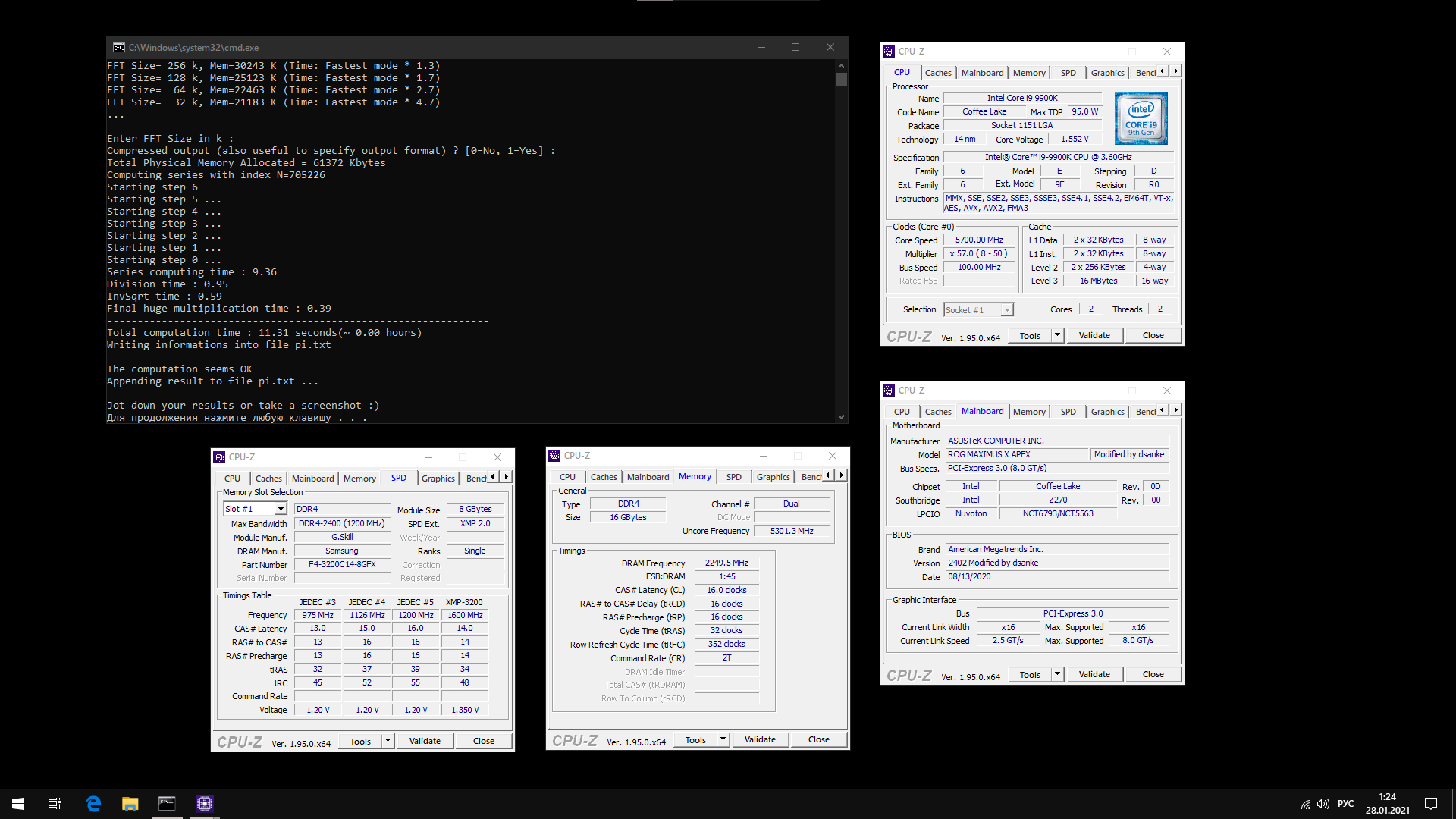Expand the Tools dropdown arrow in the Mainboard window
The height and width of the screenshot is (819, 1456).
pos(1058,674)
